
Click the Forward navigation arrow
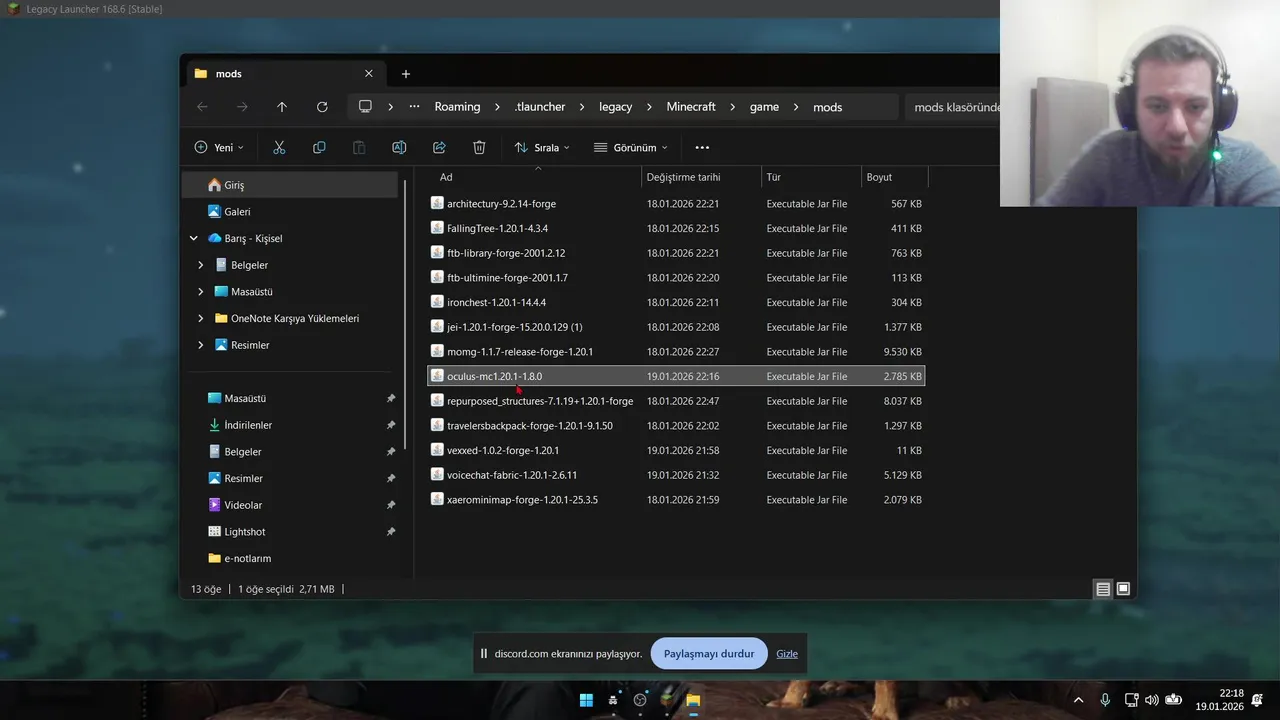click(x=242, y=107)
